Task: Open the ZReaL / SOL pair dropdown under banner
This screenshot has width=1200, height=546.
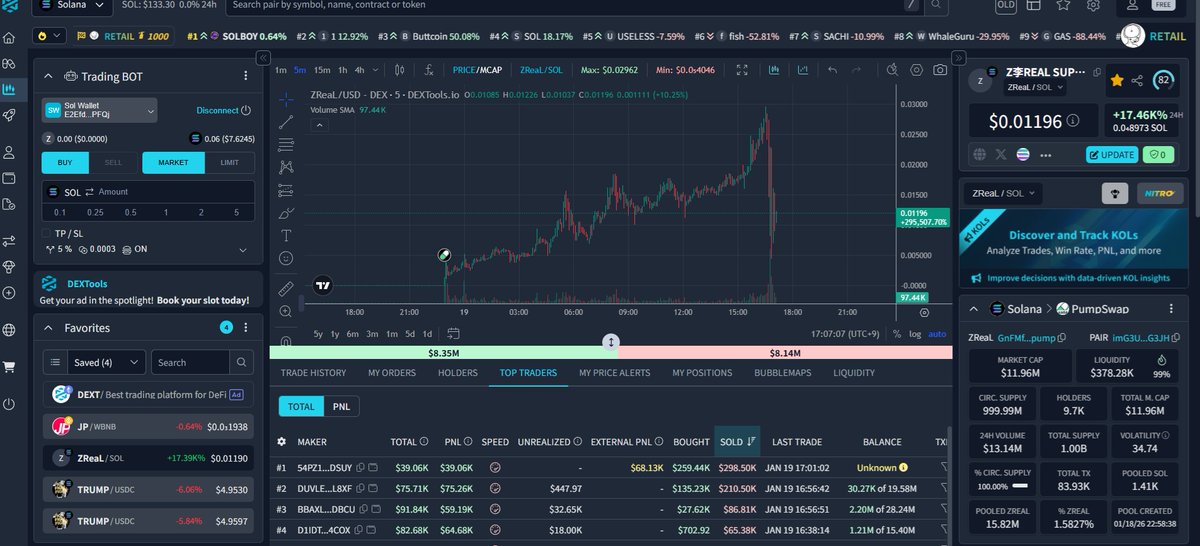Action: [x=1005, y=193]
